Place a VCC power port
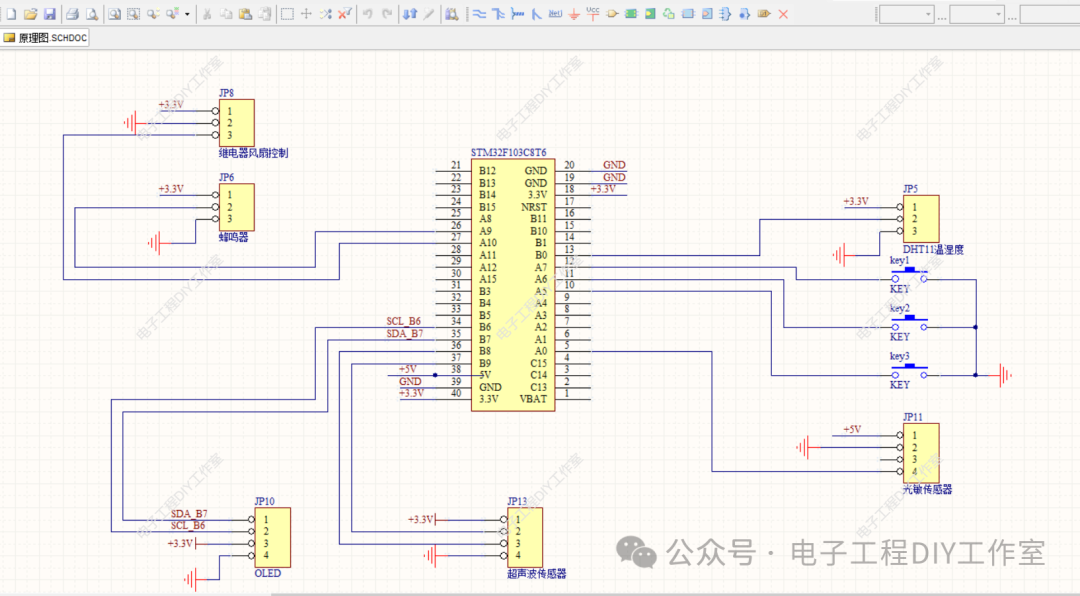This screenshot has width=1080, height=596. 592,14
